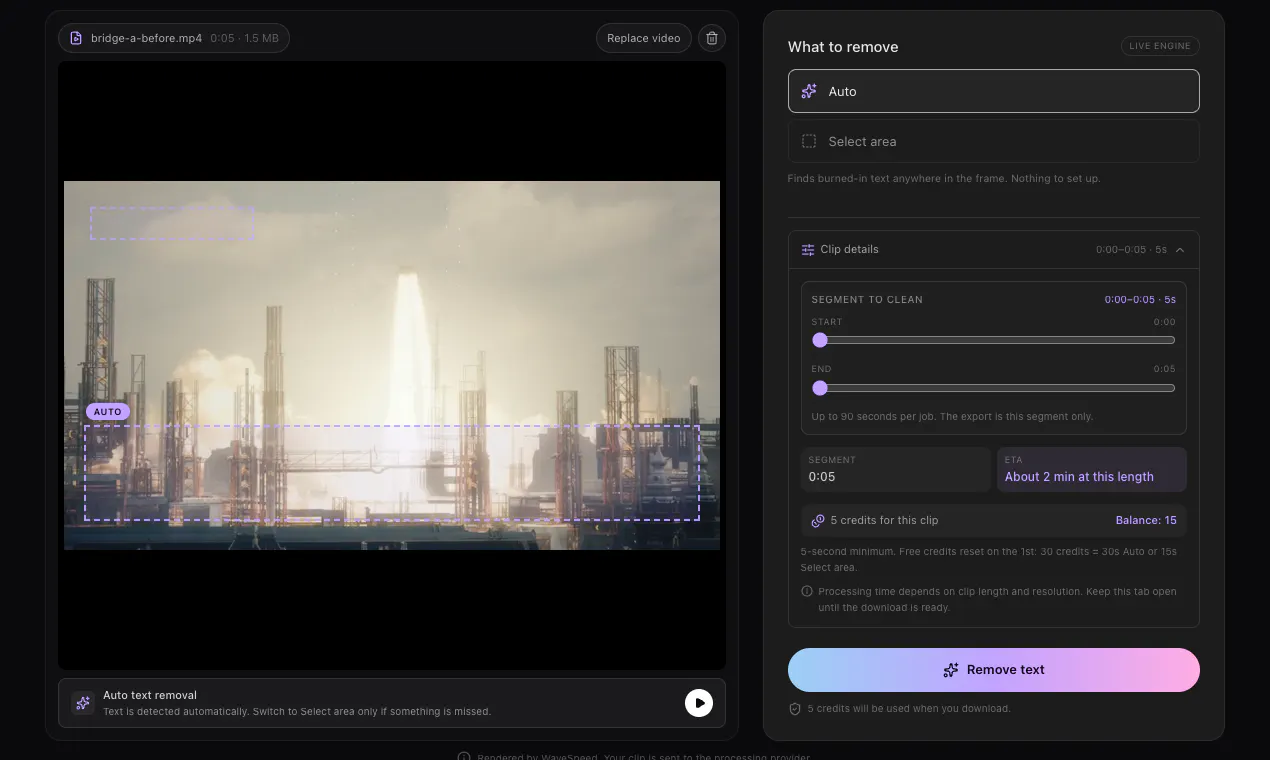Select the Auto removal mode
The height and width of the screenshot is (760, 1270).
[x=993, y=91]
